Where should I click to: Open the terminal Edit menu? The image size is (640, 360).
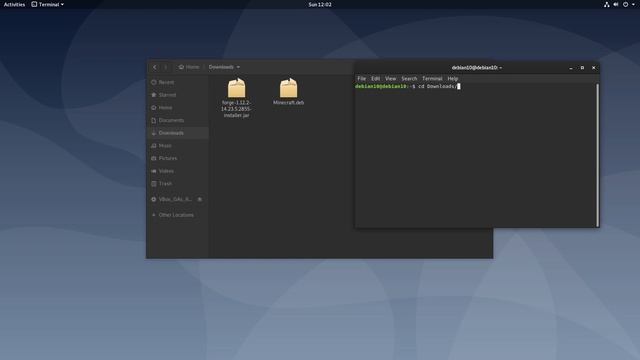[376, 78]
